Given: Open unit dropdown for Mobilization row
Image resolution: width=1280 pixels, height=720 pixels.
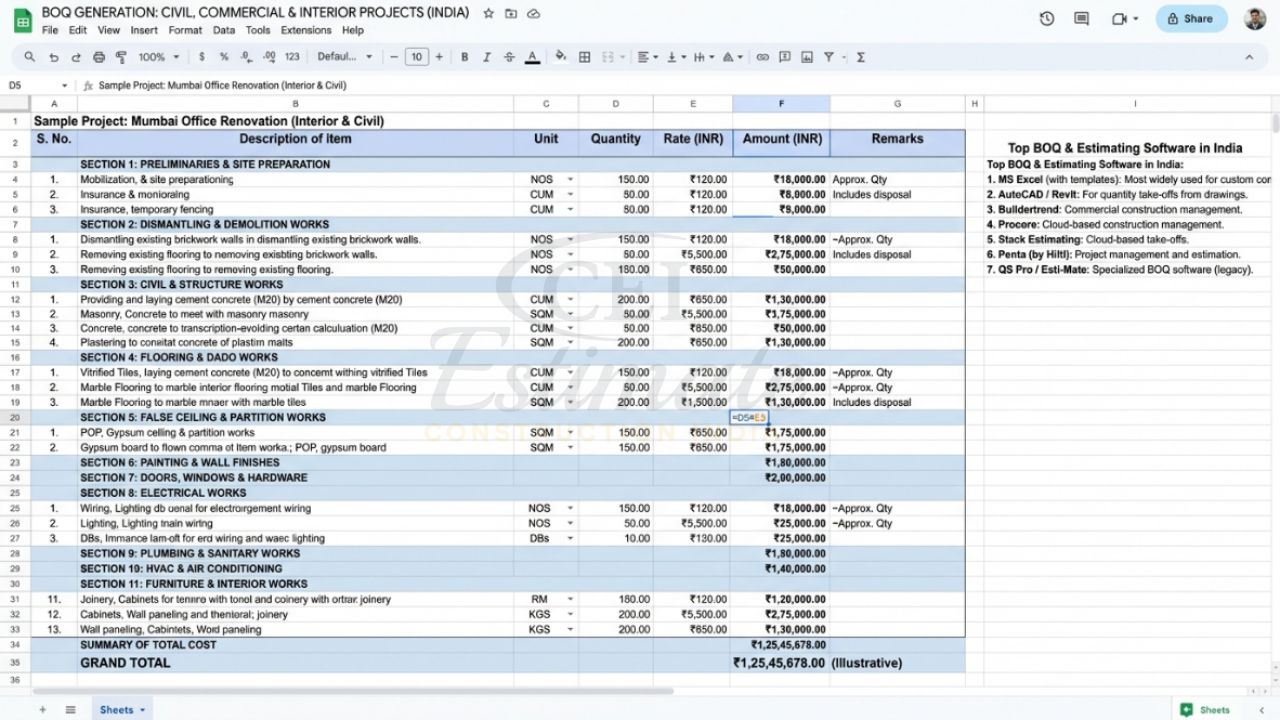Looking at the screenshot, I should point(570,180).
